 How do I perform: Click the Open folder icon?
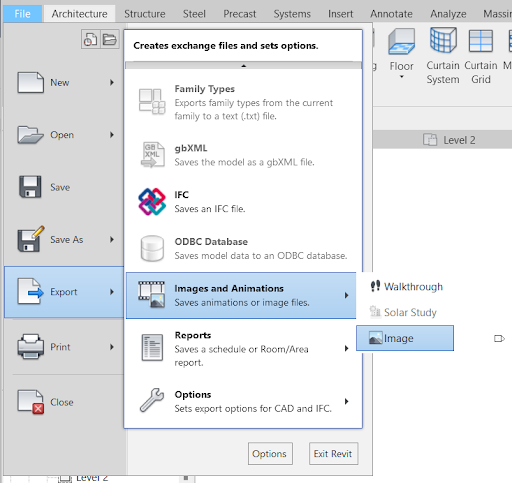tap(30, 135)
